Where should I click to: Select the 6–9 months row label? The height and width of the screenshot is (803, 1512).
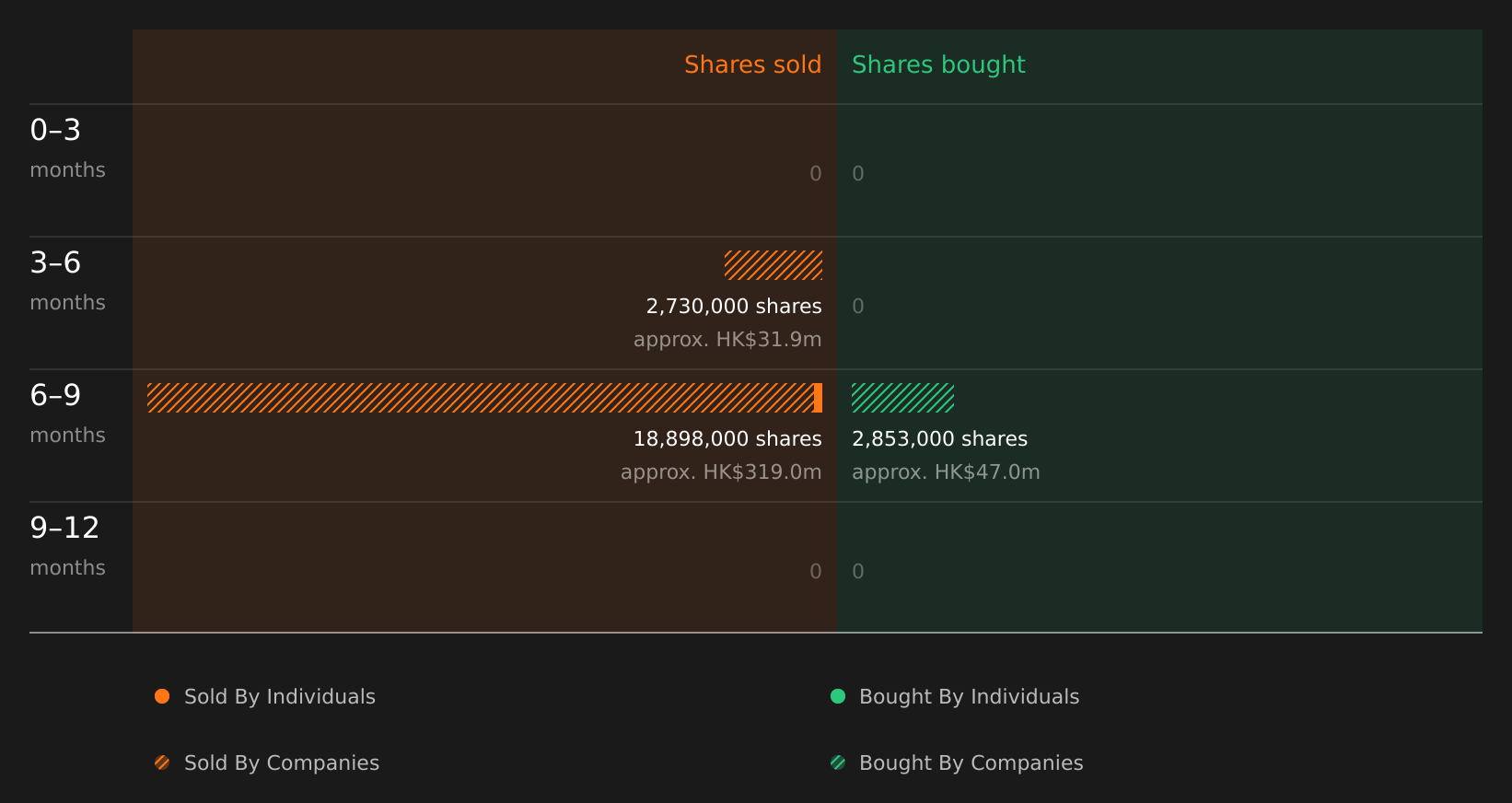click(x=67, y=413)
